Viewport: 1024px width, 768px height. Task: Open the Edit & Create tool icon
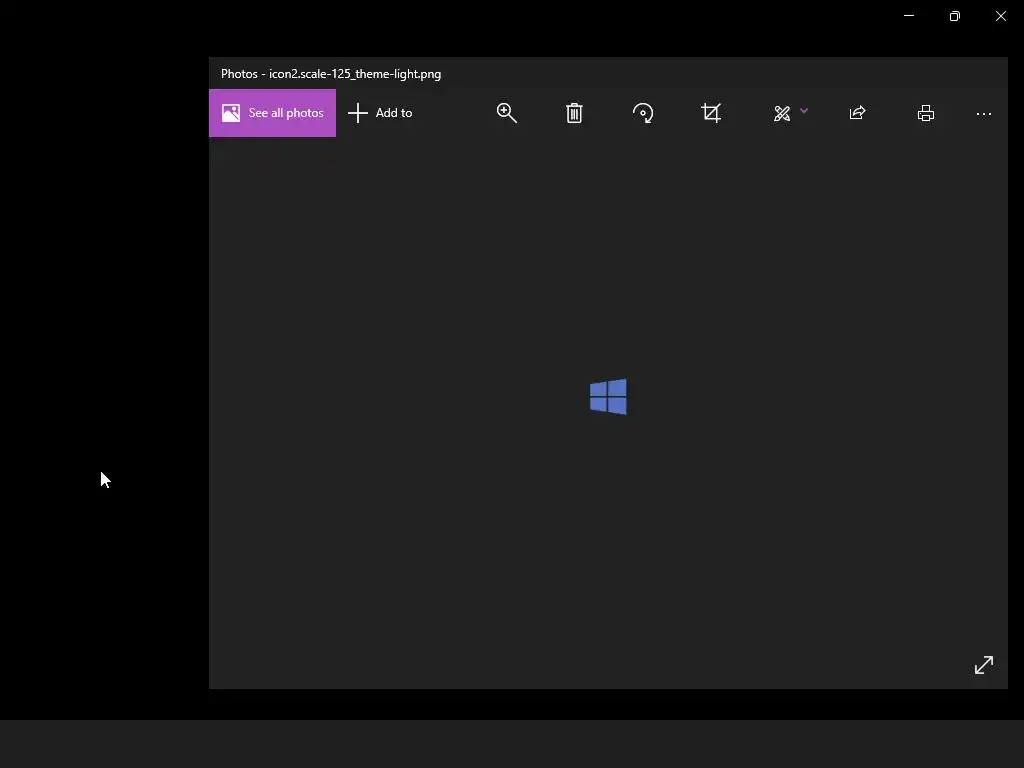point(782,114)
